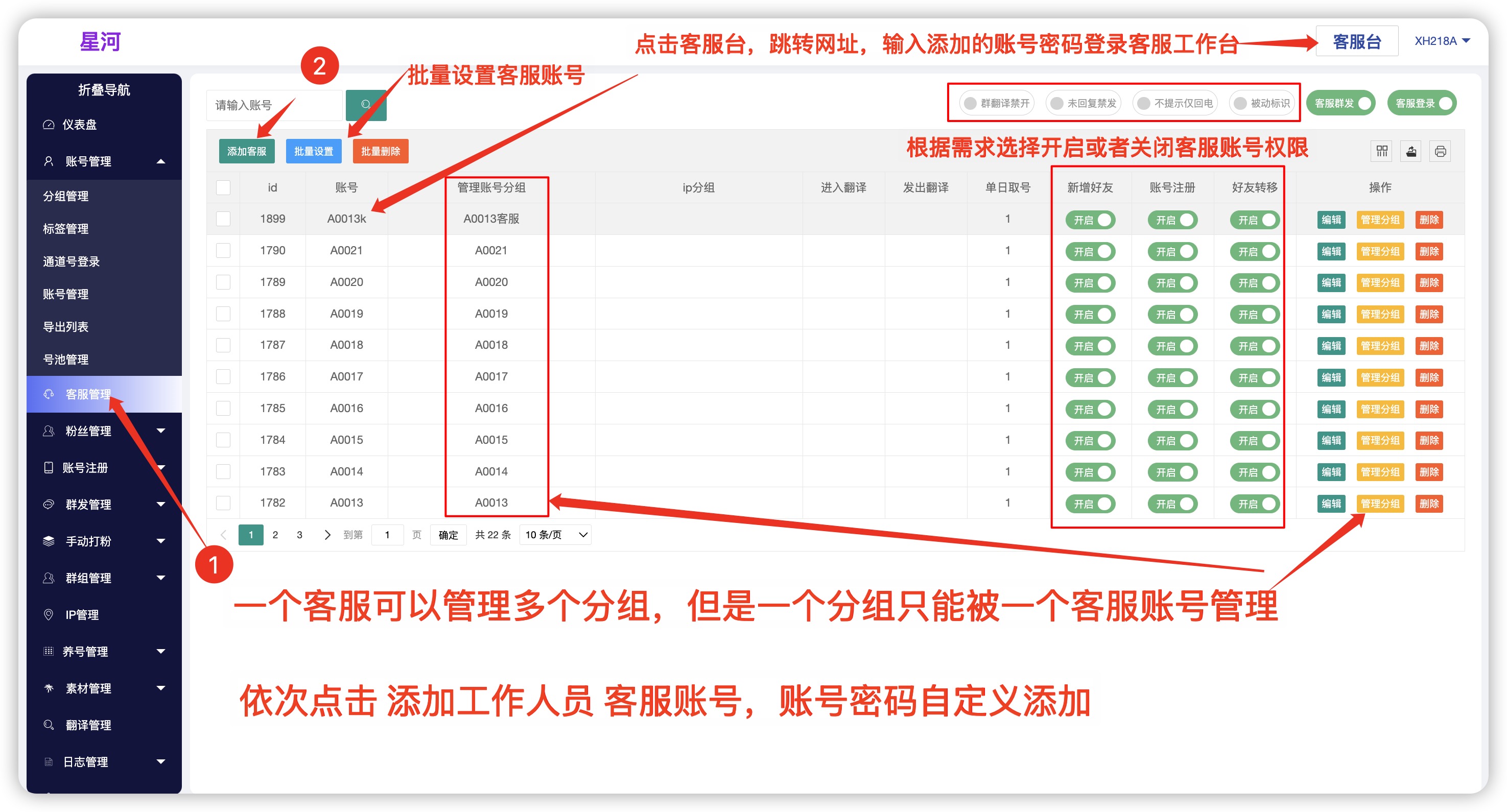Click the 请输入账号 search input field
The height and width of the screenshot is (812, 1507).
pos(274,105)
